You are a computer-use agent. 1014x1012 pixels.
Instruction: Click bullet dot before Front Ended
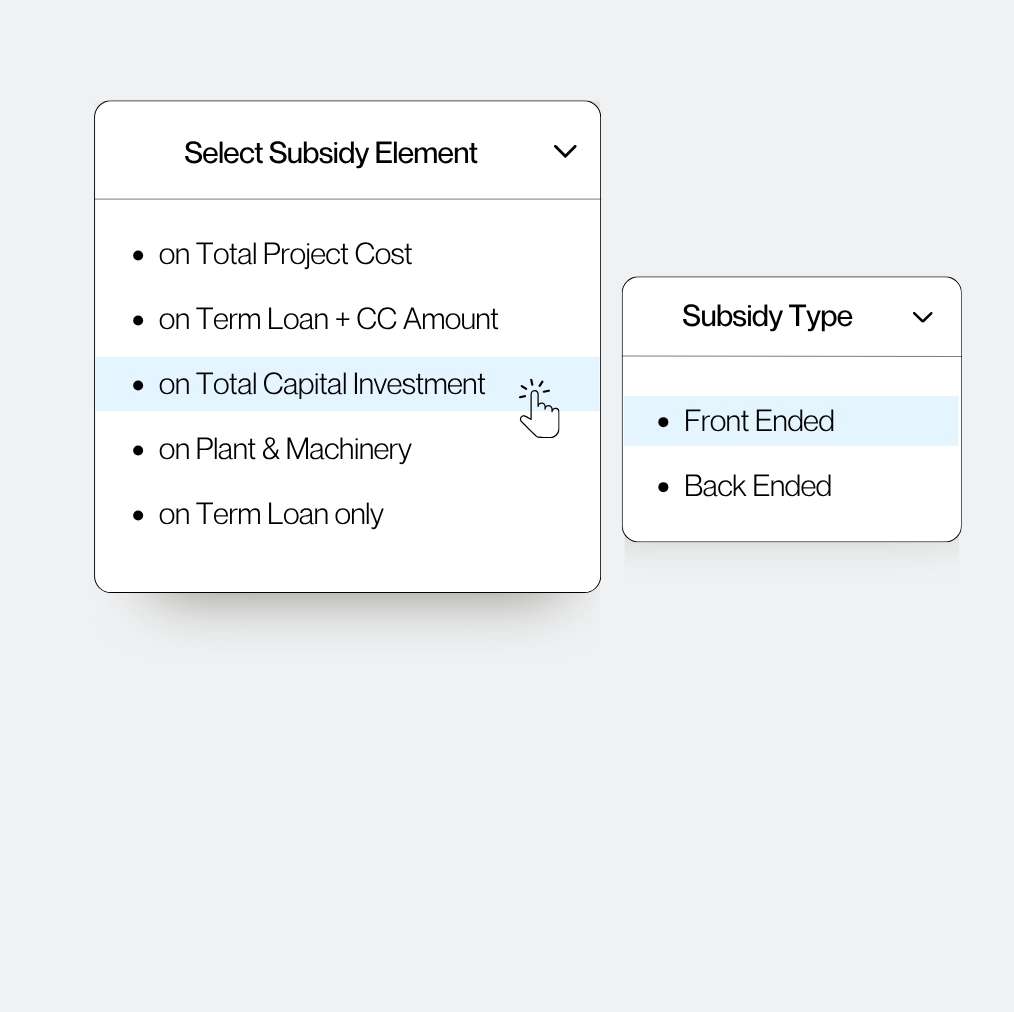pyautogui.click(x=664, y=422)
